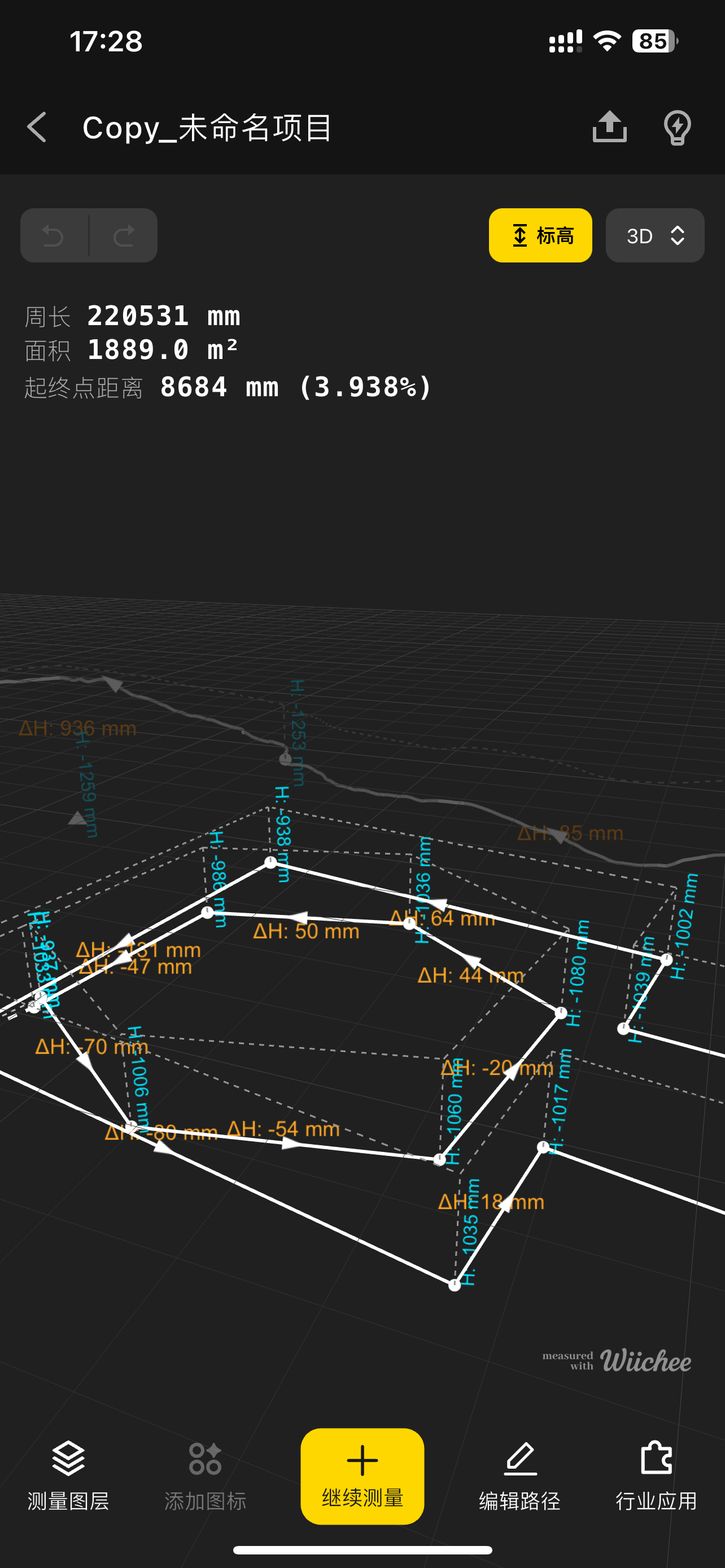
Task: Open the 行业应用 industry apps tab
Action: coord(656,1476)
